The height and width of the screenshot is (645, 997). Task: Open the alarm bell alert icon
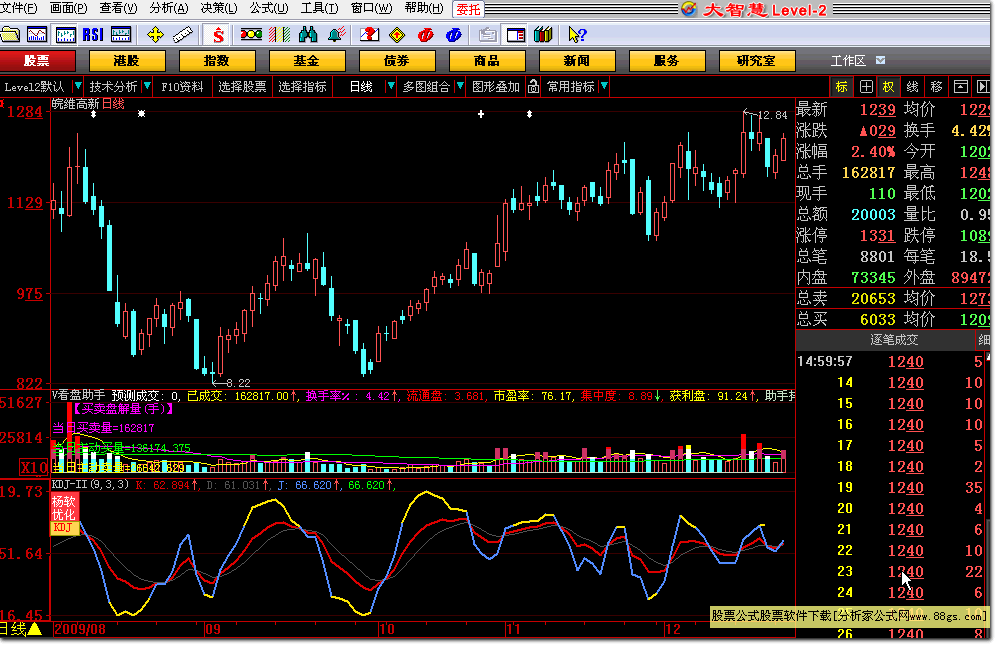(337, 34)
